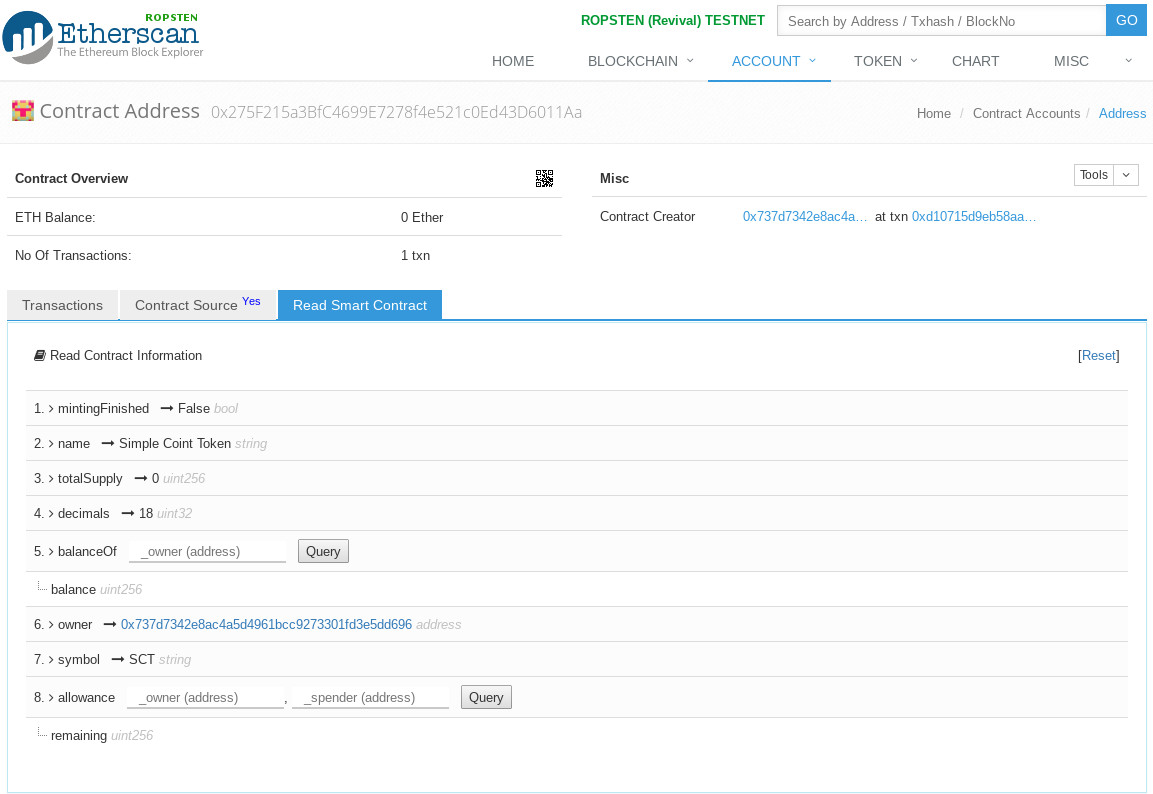This screenshot has width=1153, height=794.
Task: Click the book icon beside Read Contract Information
Action: click(x=40, y=356)
